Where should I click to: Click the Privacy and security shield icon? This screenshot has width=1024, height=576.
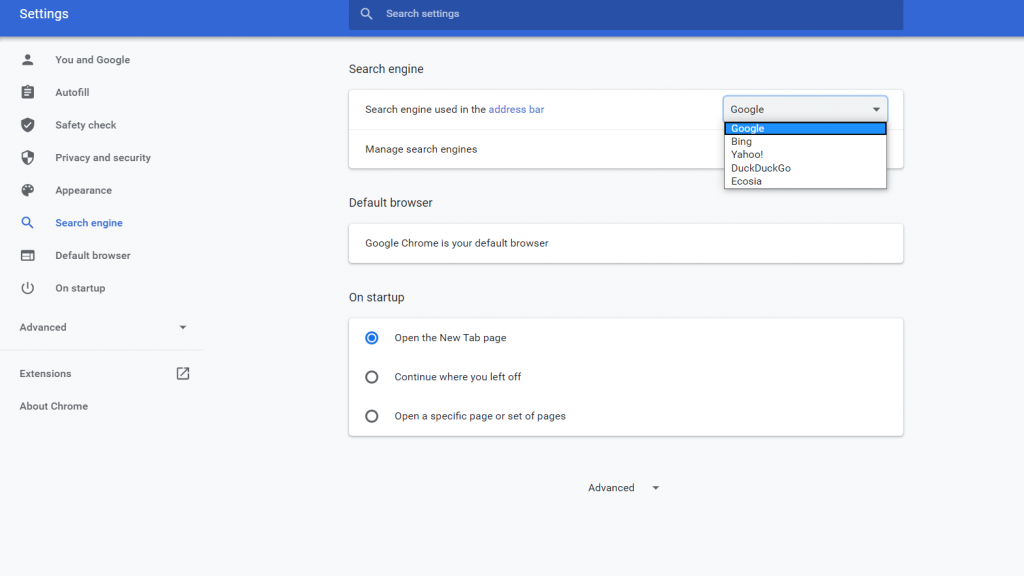coord(28,158)
